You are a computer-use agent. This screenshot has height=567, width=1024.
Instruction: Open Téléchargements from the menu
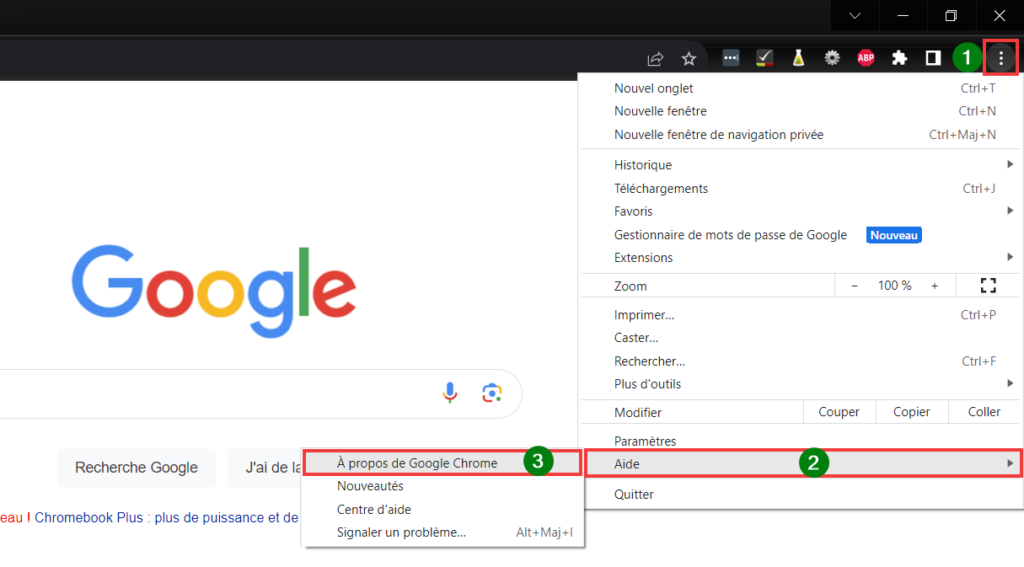(801, 188)
